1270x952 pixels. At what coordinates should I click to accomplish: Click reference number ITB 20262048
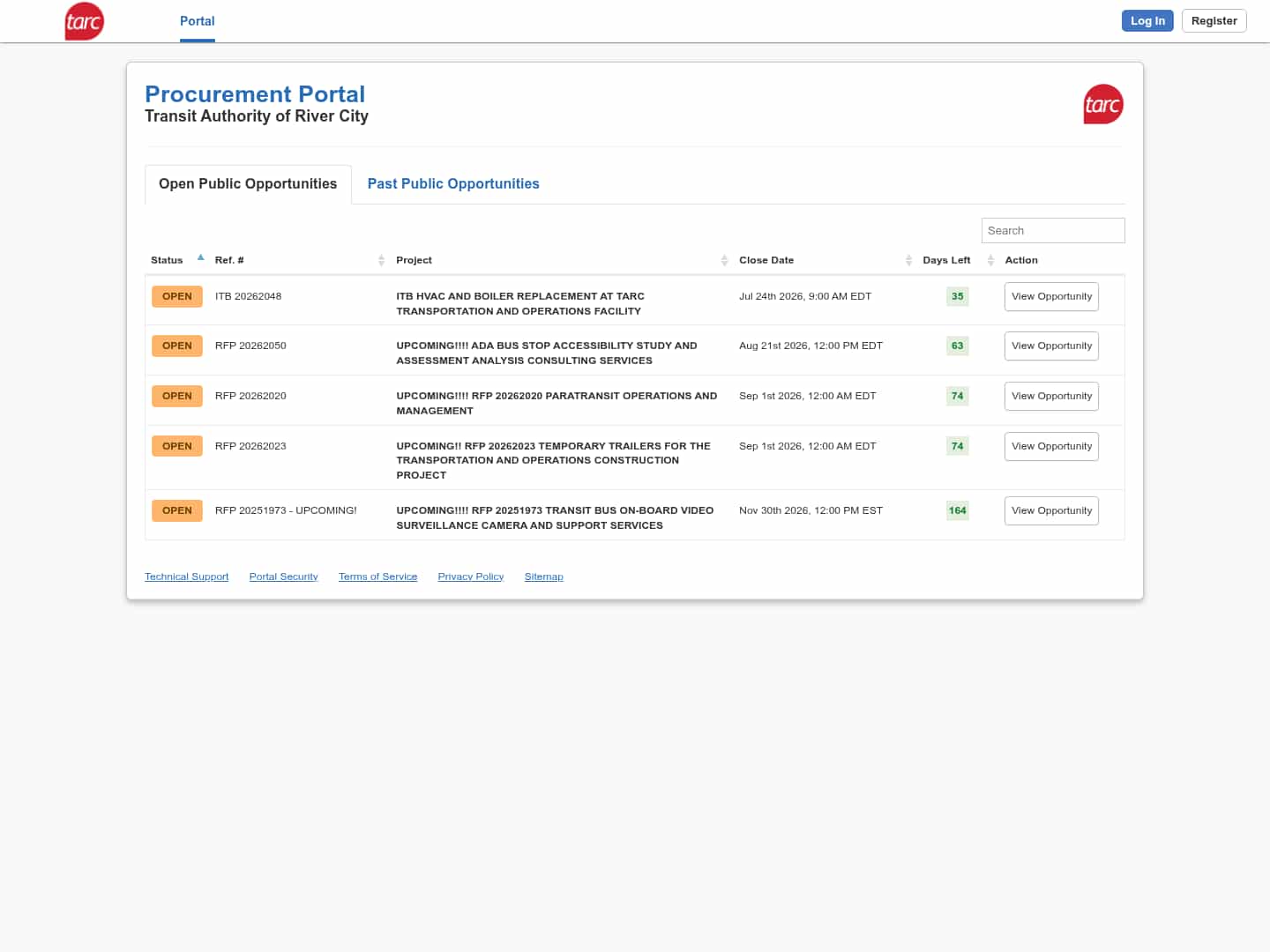click(x=249, y=297)
